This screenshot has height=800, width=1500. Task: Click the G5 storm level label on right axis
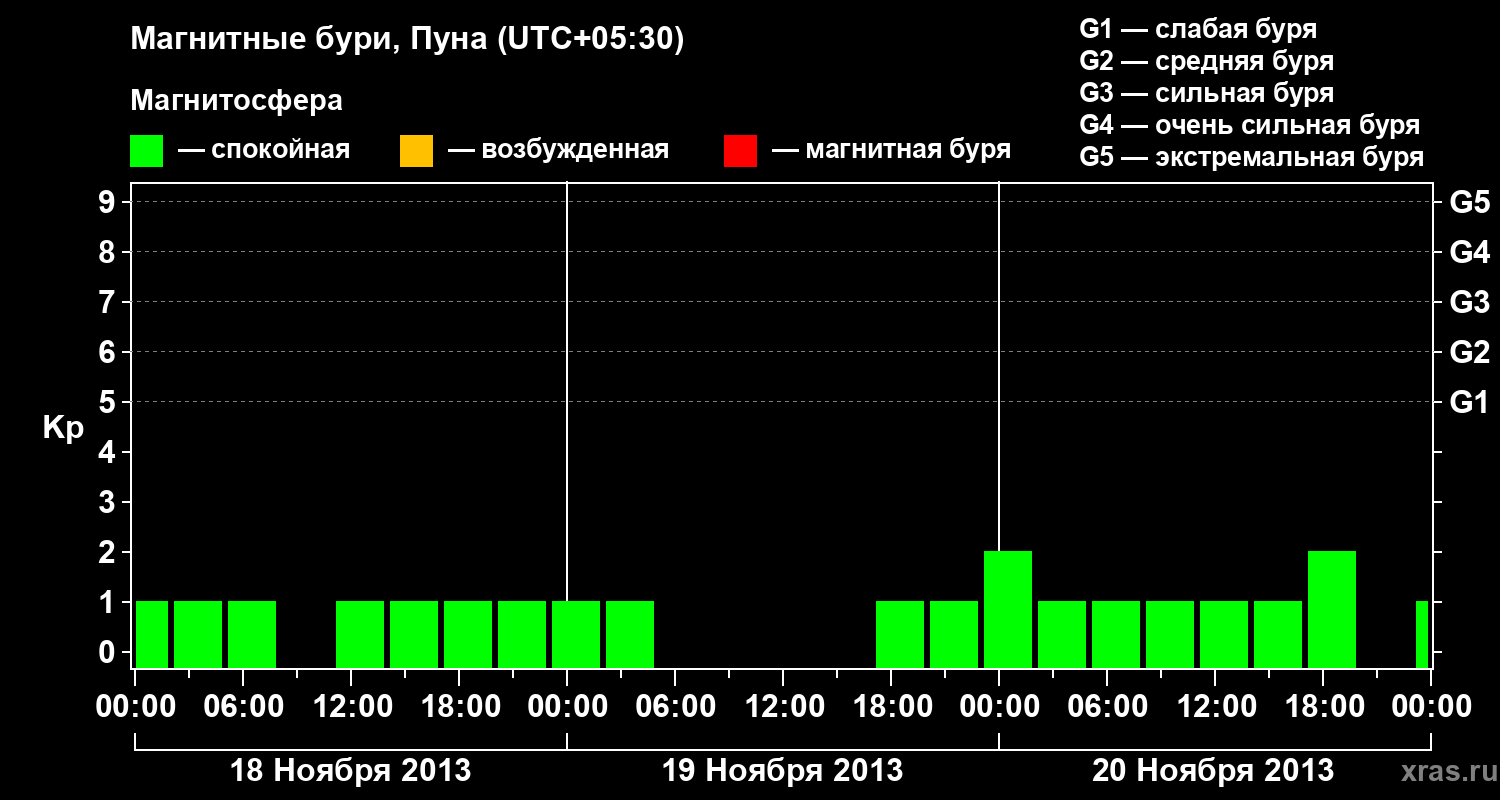pos(1470,202)
